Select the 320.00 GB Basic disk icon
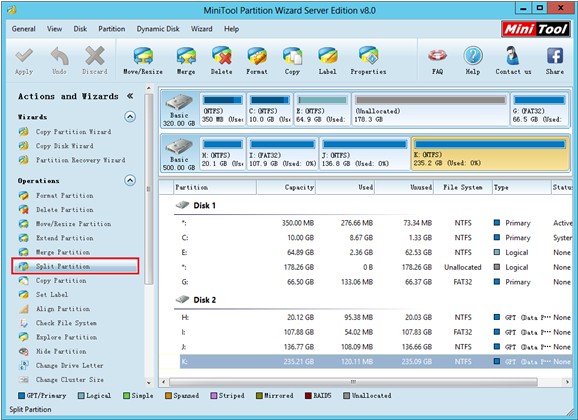This screenshot has width=578, height=420. pyautogui.click(x=179, y=110)
